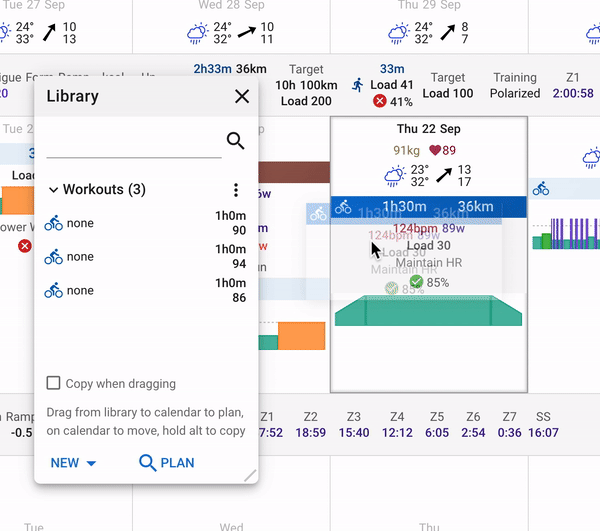Click bike icon in Thu 22 Sep ride header
600x531 pixels.
coord(343,207)
